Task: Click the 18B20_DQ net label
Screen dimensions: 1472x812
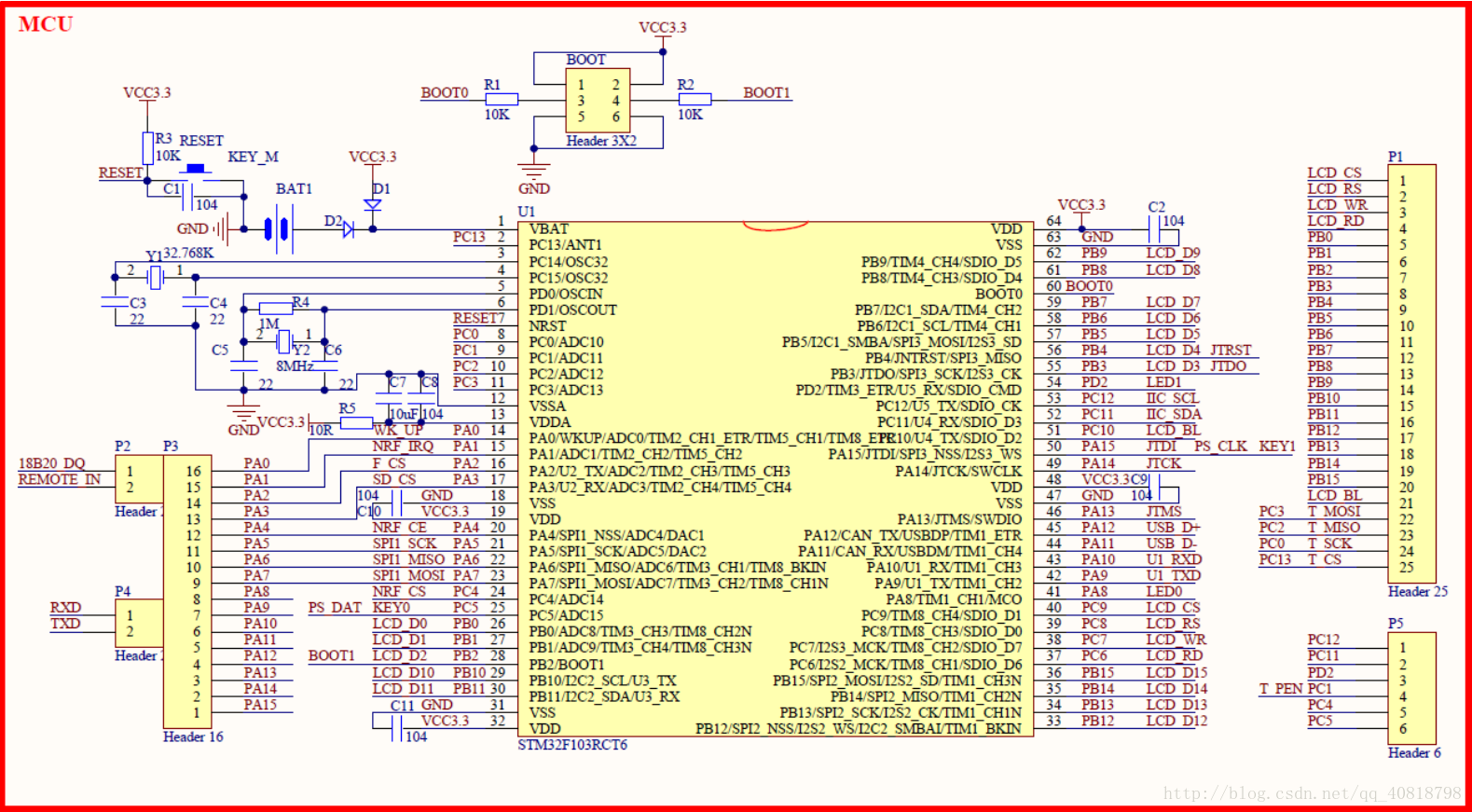Action: (x=51, y=463)
